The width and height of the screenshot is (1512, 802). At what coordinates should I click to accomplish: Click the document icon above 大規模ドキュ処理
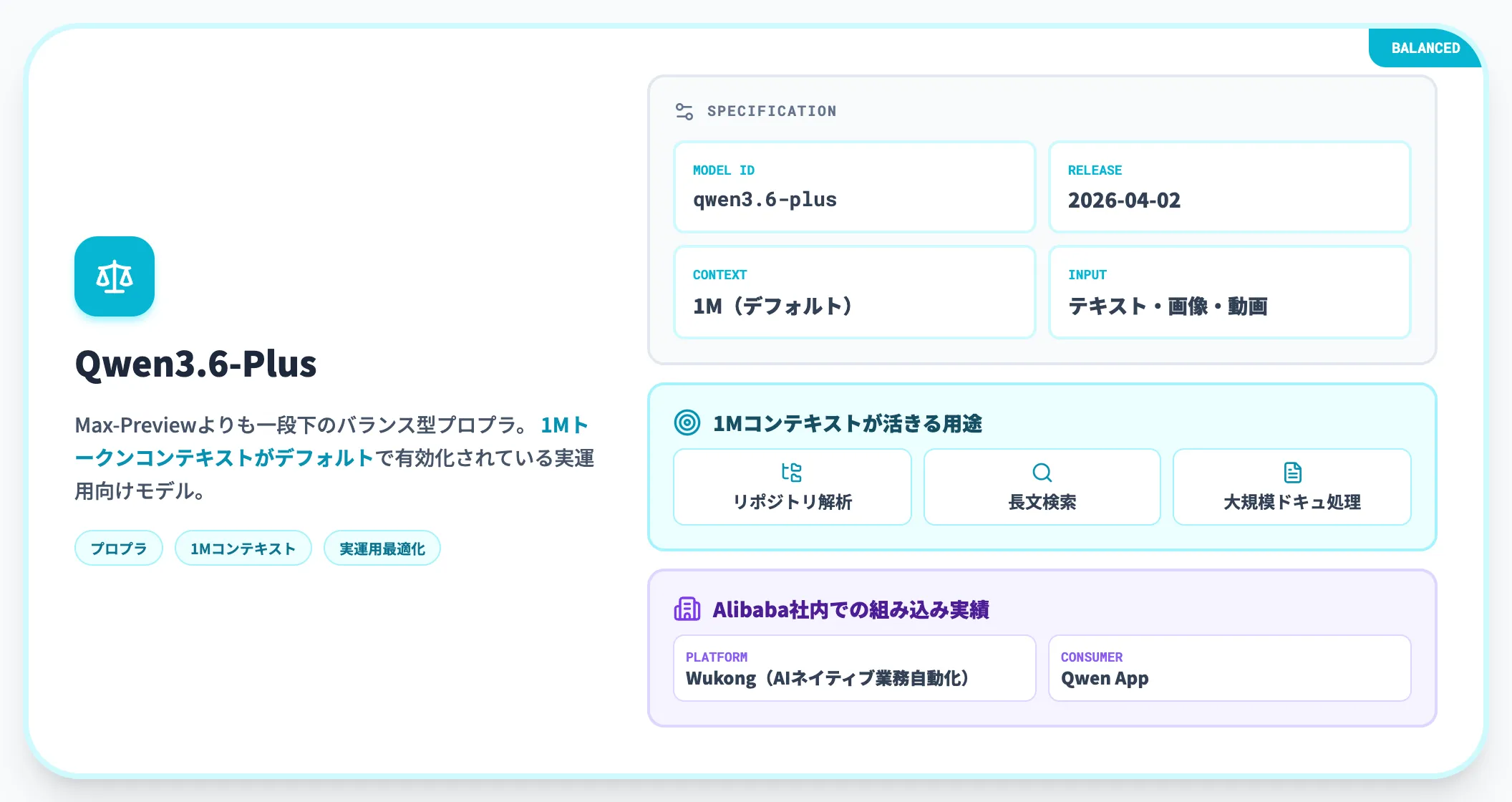(x=1292, y=473)
